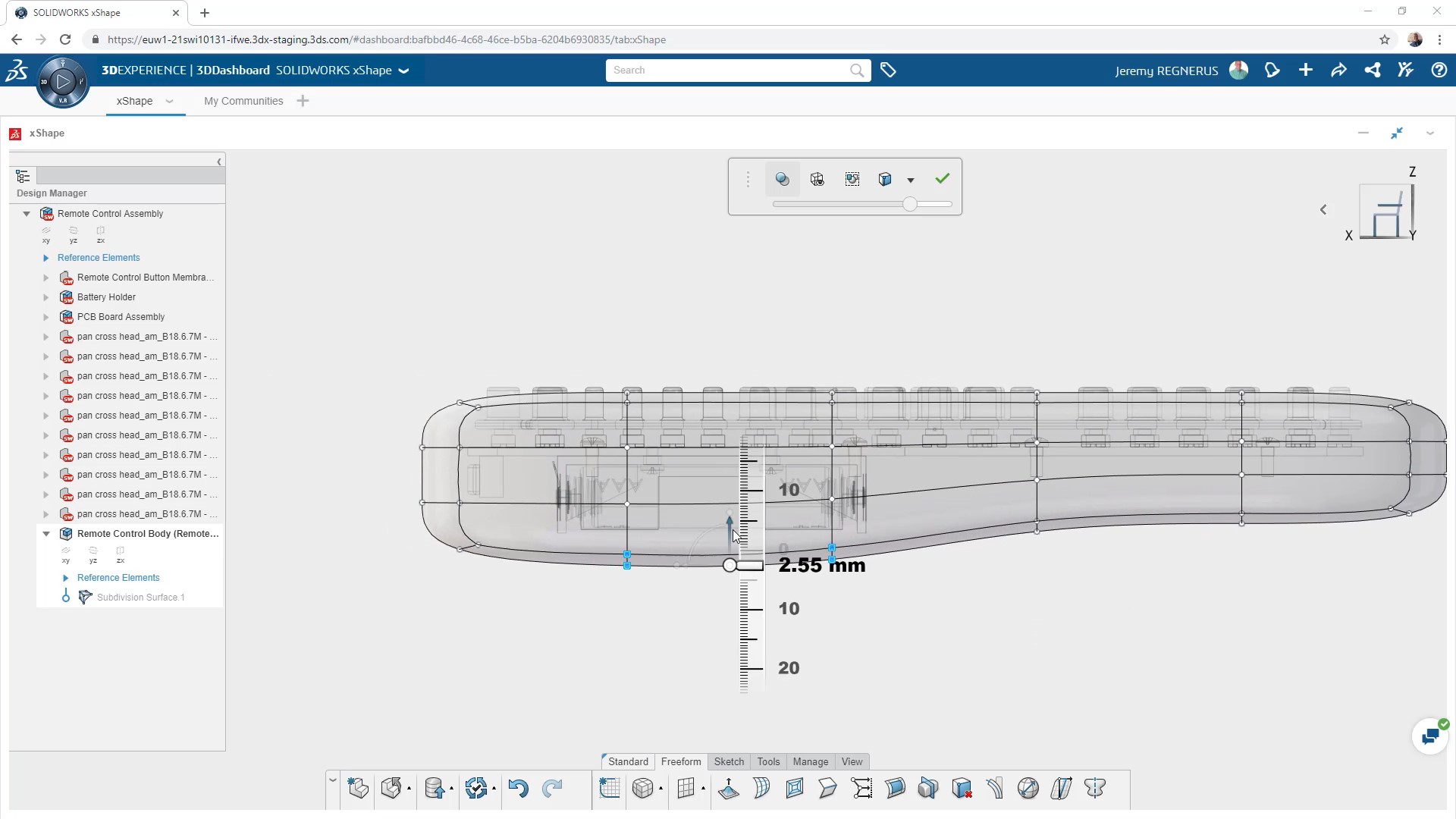Image resolution: width=1456 pixels, height=819 pixels.
Task: Click the Undo arrow in bottom toolbar
Action: click(x=518, y=789)
